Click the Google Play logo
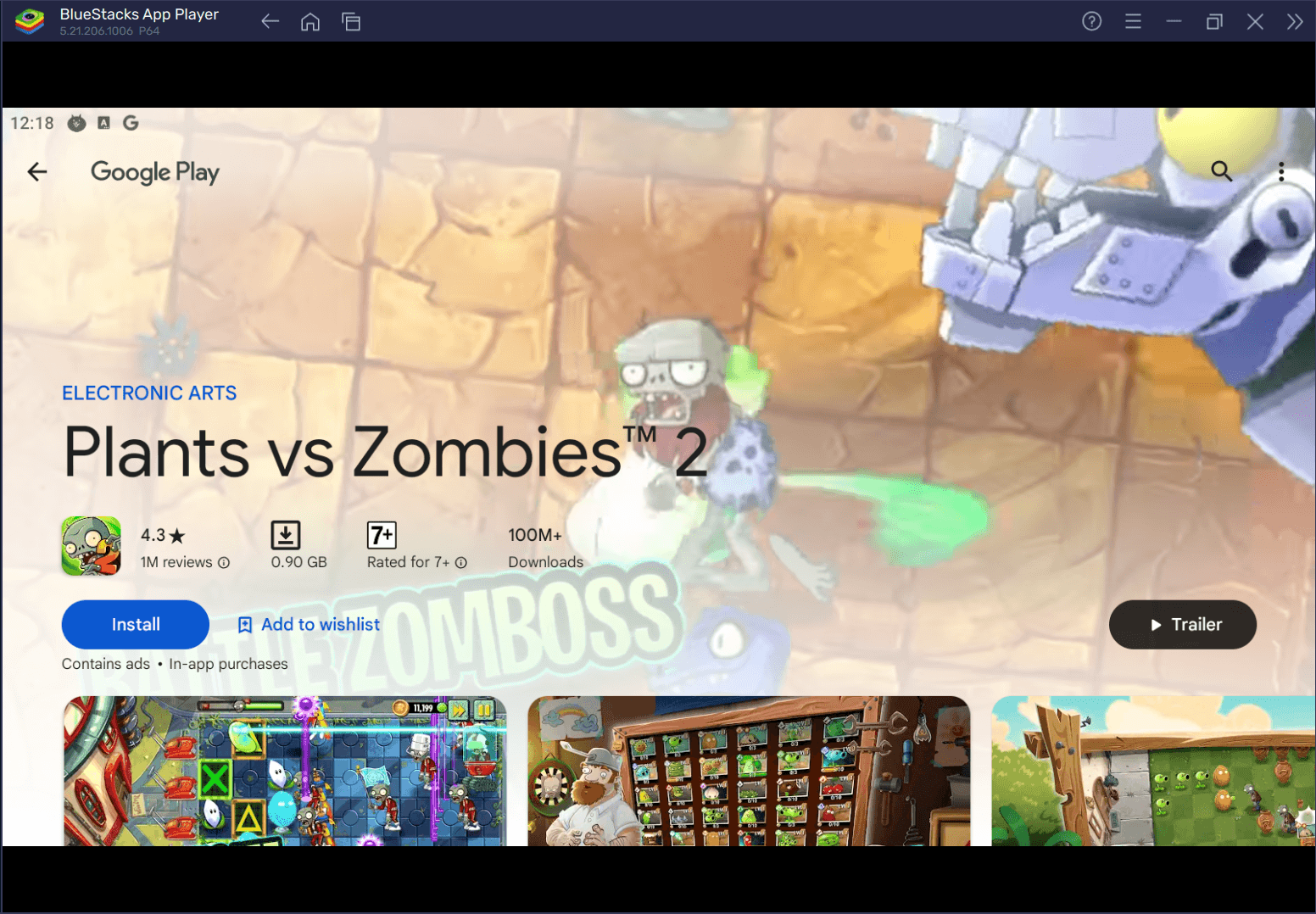This screenshot has height=914, width=1316. (155, 172)
